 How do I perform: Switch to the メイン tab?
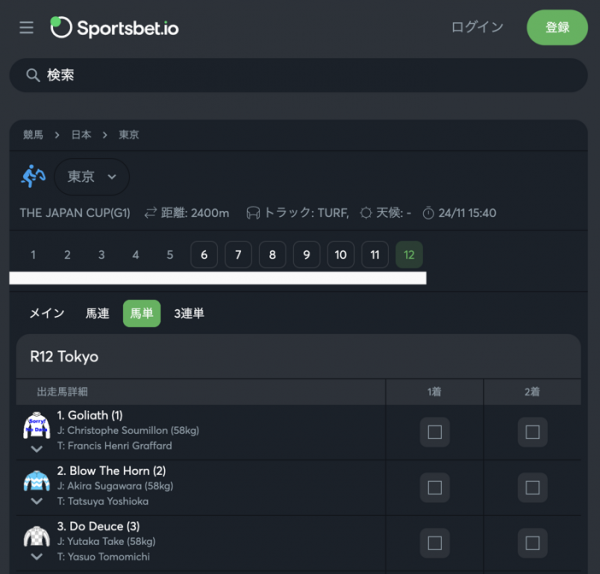47,313
